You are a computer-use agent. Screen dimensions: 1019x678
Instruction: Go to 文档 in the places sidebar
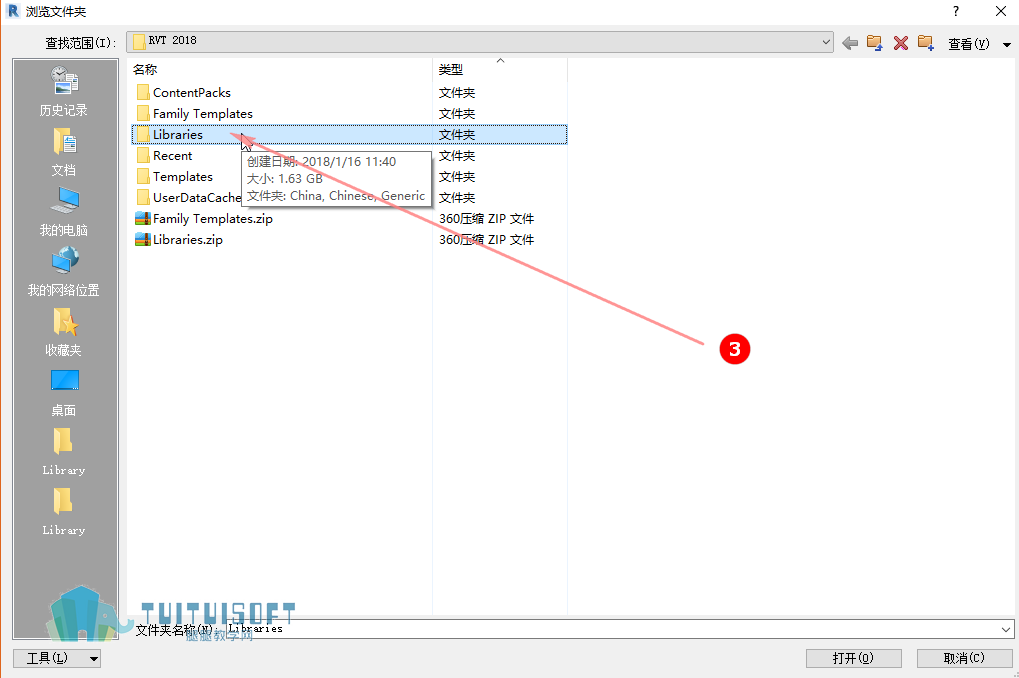pyautogui.click(x=64, y=152)
